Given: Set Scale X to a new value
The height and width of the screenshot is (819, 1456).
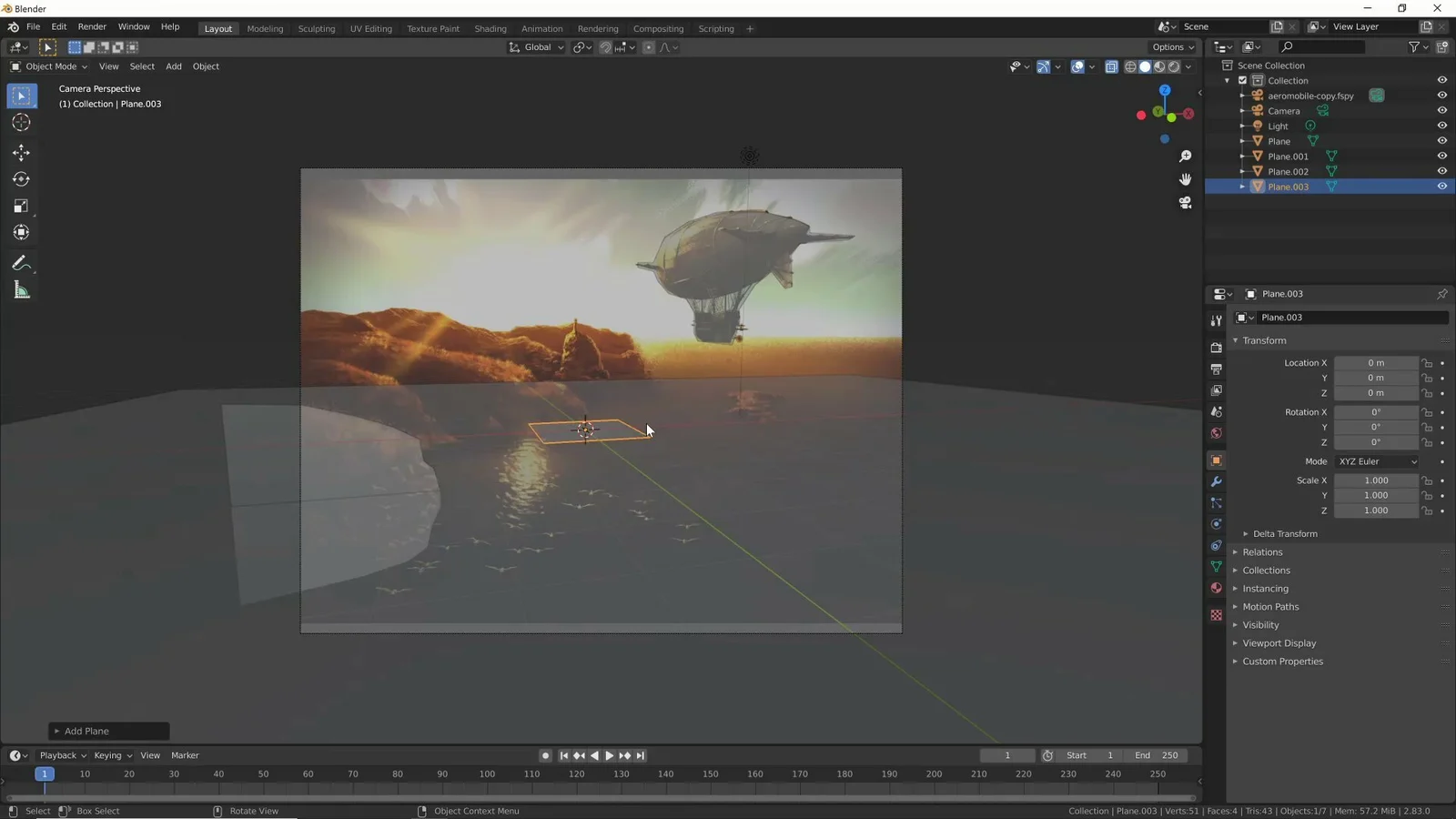Looking at the screenshot, I should 1376,480.
